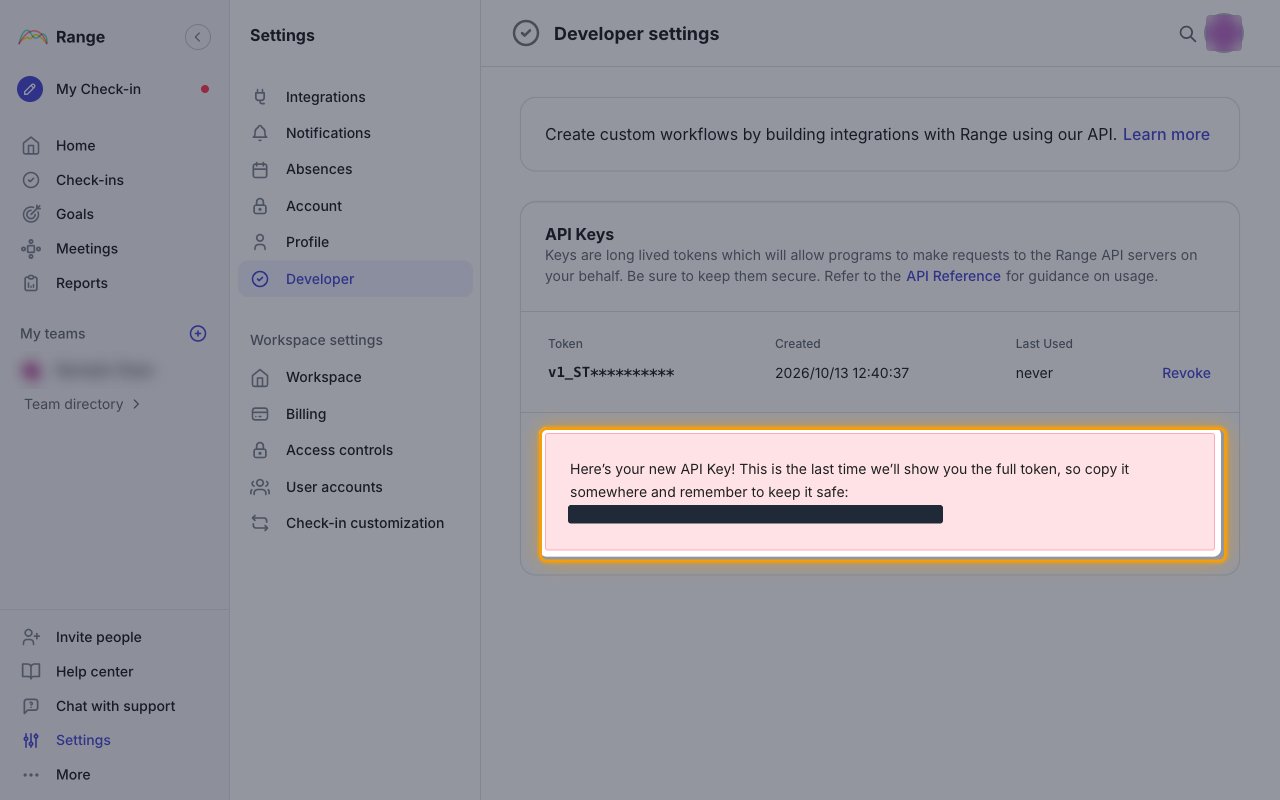Add a team with the plus icon
Image resolution: width=1280 pixels, height=800 pixels.
(x=198, y=333)
